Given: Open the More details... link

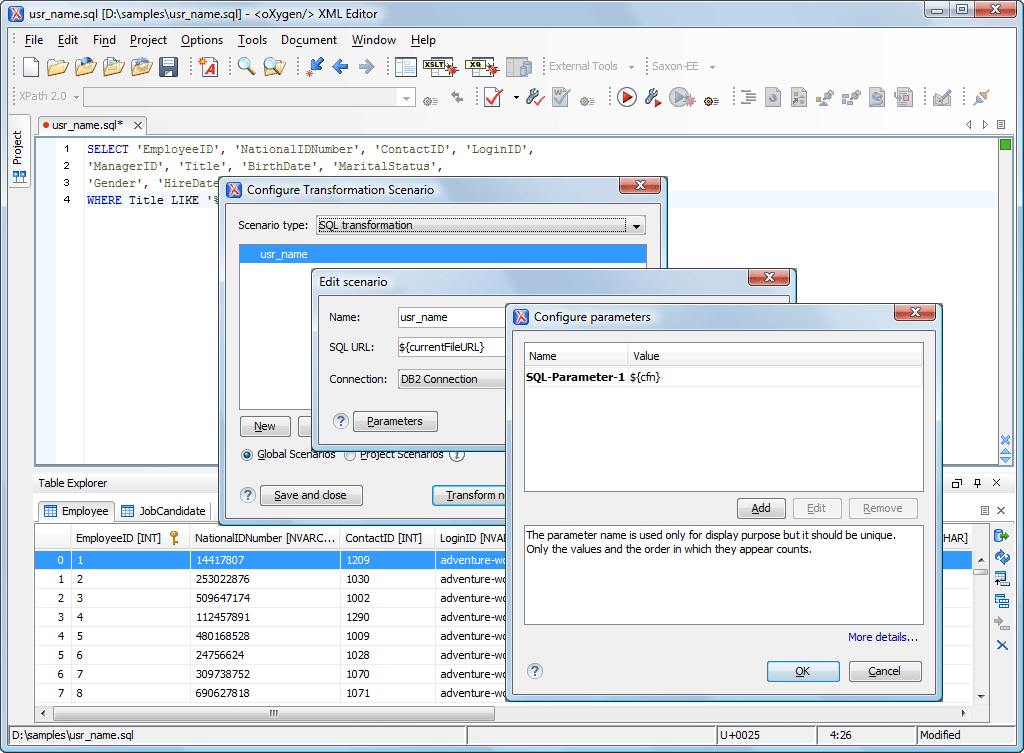Looking at the screenshot, I should [883, 637].
